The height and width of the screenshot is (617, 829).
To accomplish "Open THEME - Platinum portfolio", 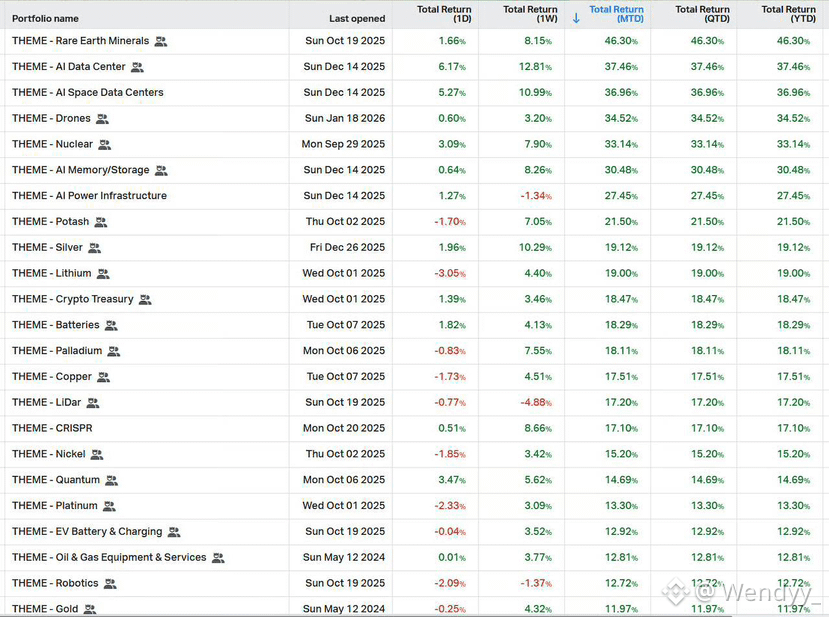I will (55, 506).
